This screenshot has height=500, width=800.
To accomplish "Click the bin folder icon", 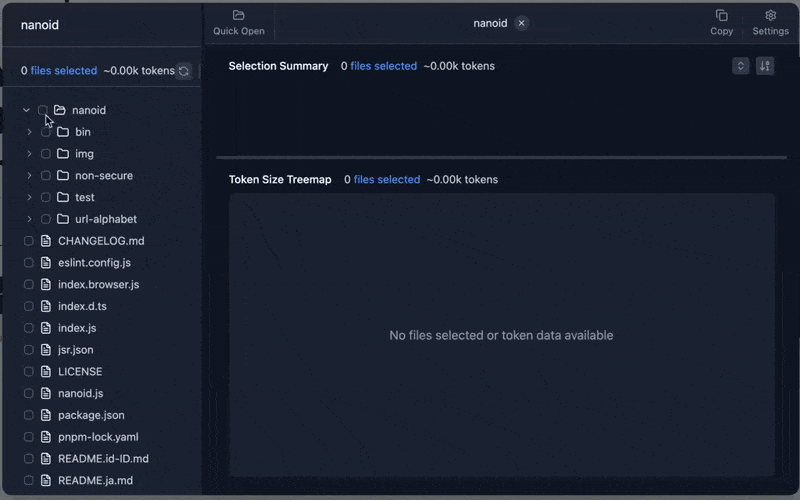I will [63, 132].
